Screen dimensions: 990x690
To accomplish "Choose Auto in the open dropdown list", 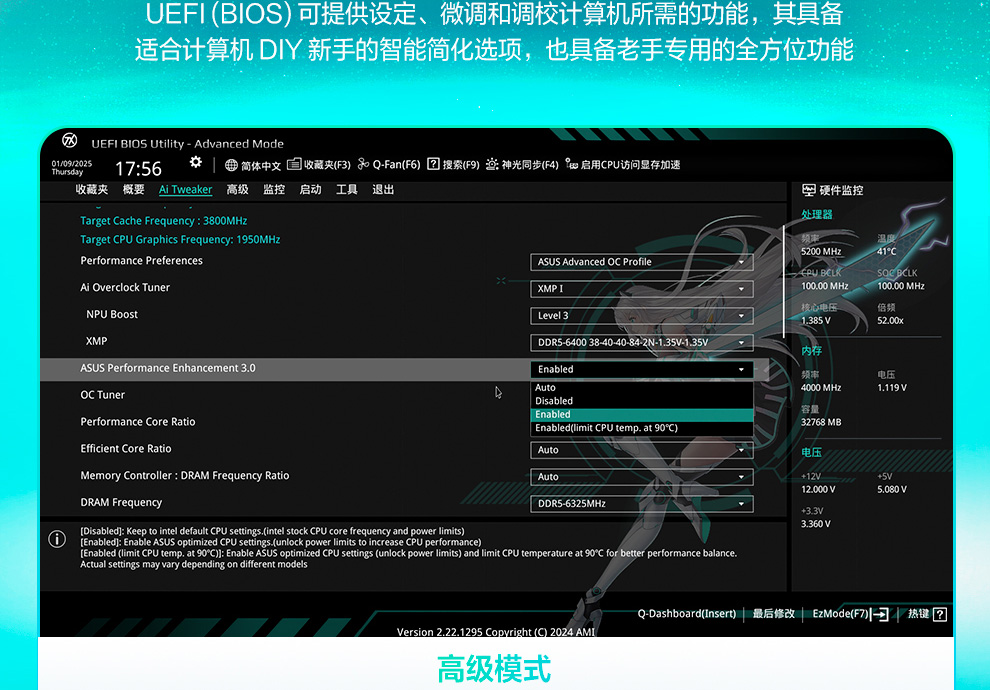I will click(x=641, y=388).
